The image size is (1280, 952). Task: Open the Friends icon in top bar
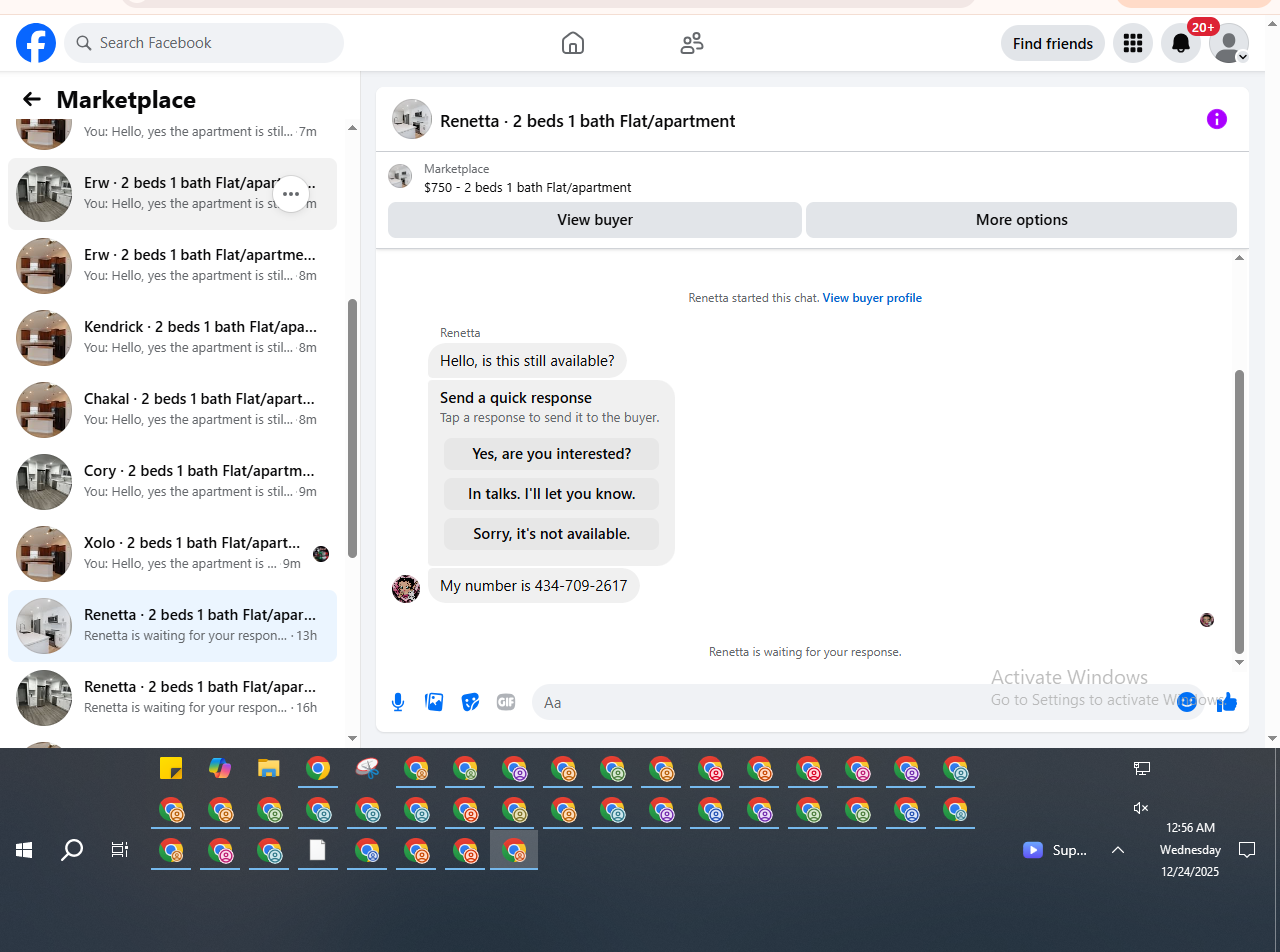tap(692, 43)
